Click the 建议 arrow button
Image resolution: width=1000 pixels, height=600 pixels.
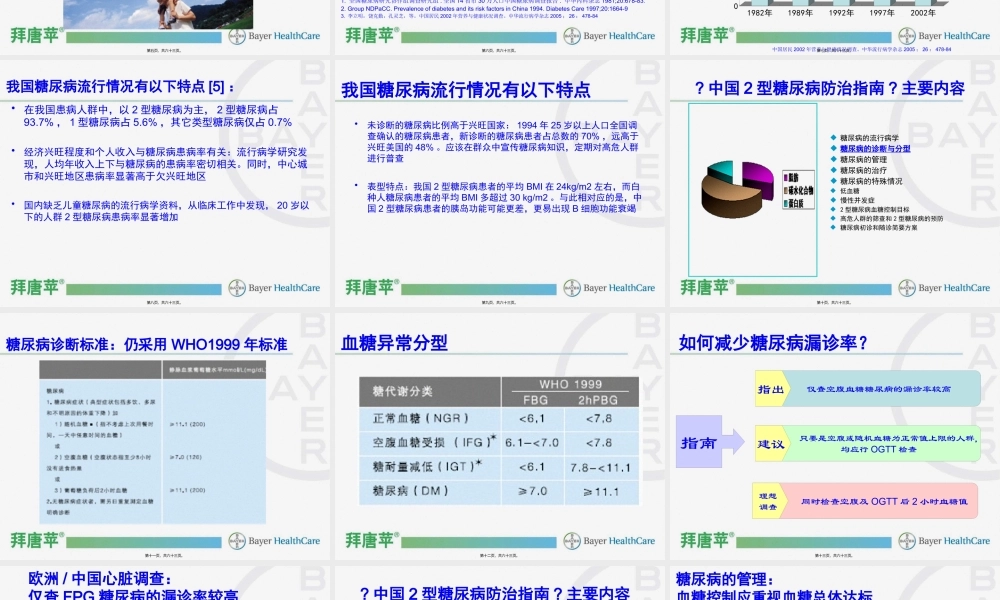click(x=772, y=443)
